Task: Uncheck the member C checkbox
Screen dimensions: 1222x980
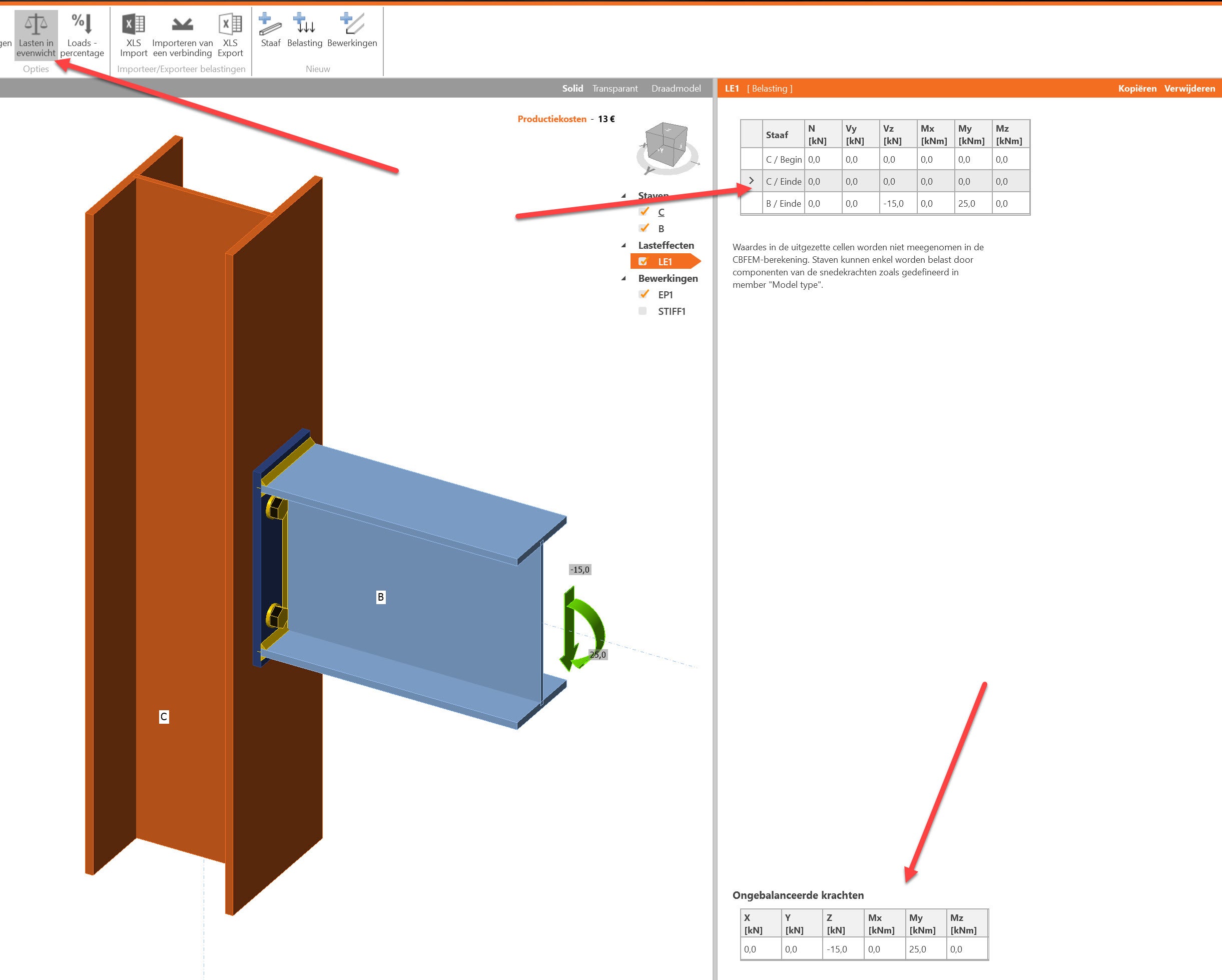Action: [644, 211]
